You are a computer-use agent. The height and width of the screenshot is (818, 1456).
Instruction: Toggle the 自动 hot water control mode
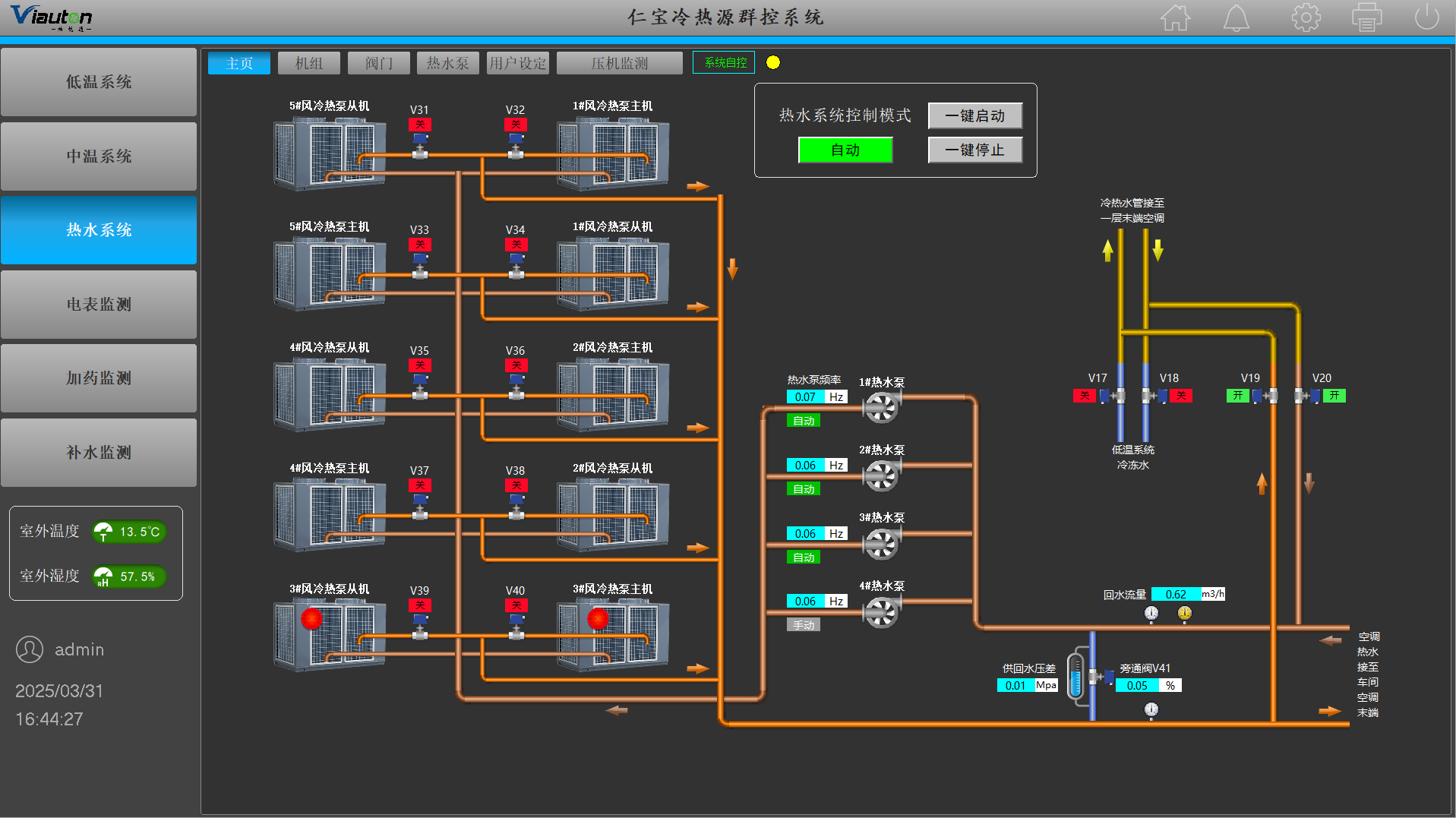coord(845,150)
